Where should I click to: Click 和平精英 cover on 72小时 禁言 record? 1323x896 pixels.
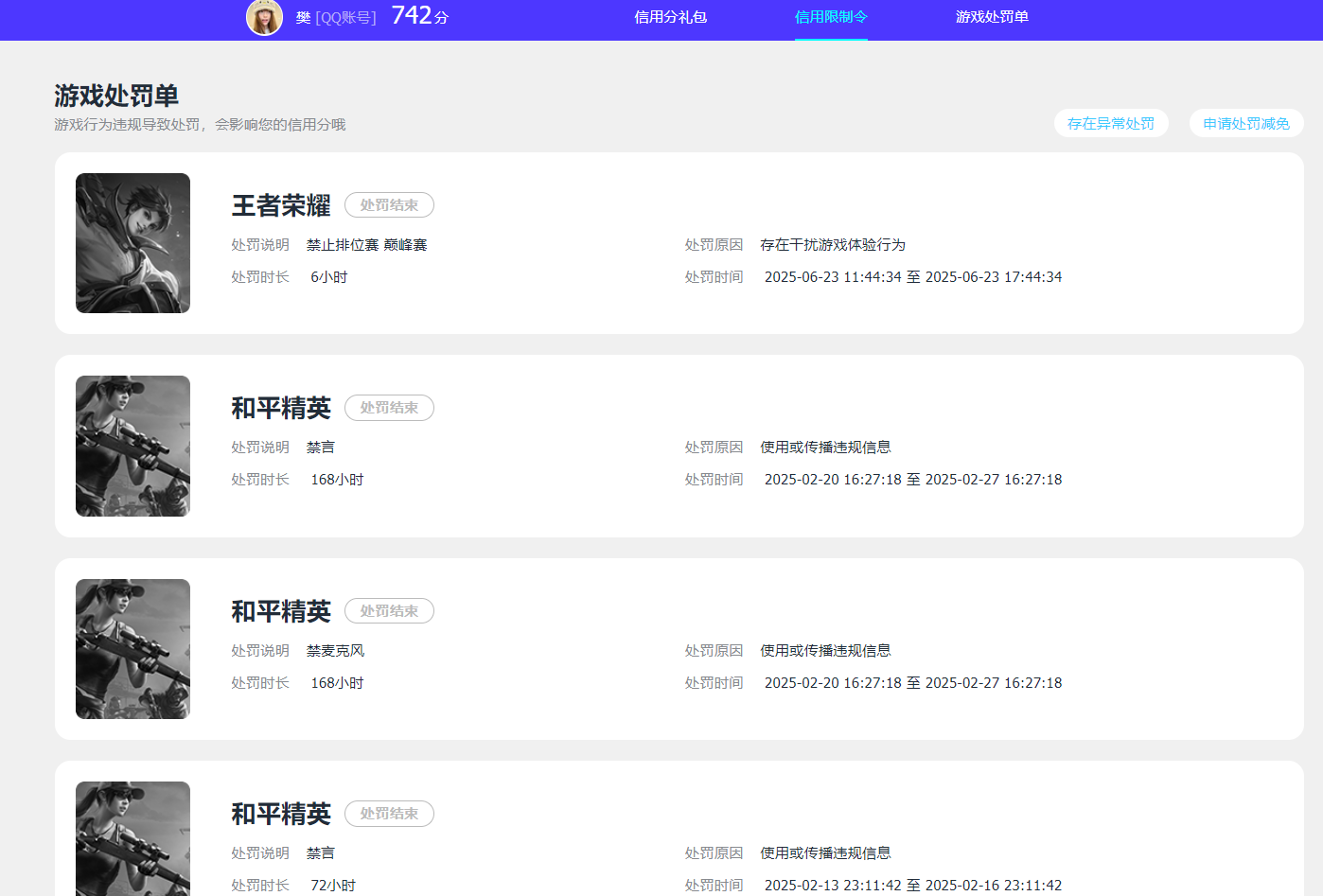pos(132,838)
